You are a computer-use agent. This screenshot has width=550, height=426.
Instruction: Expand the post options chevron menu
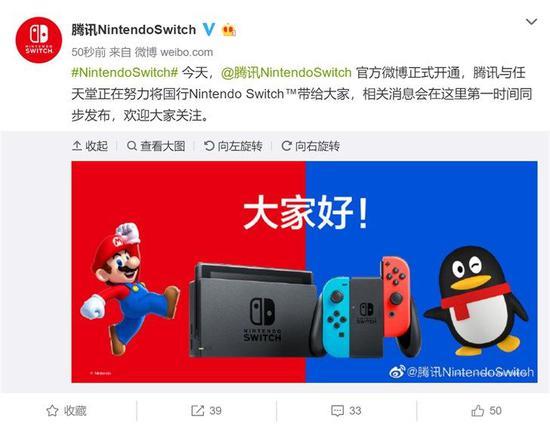(x=532, y=22)
